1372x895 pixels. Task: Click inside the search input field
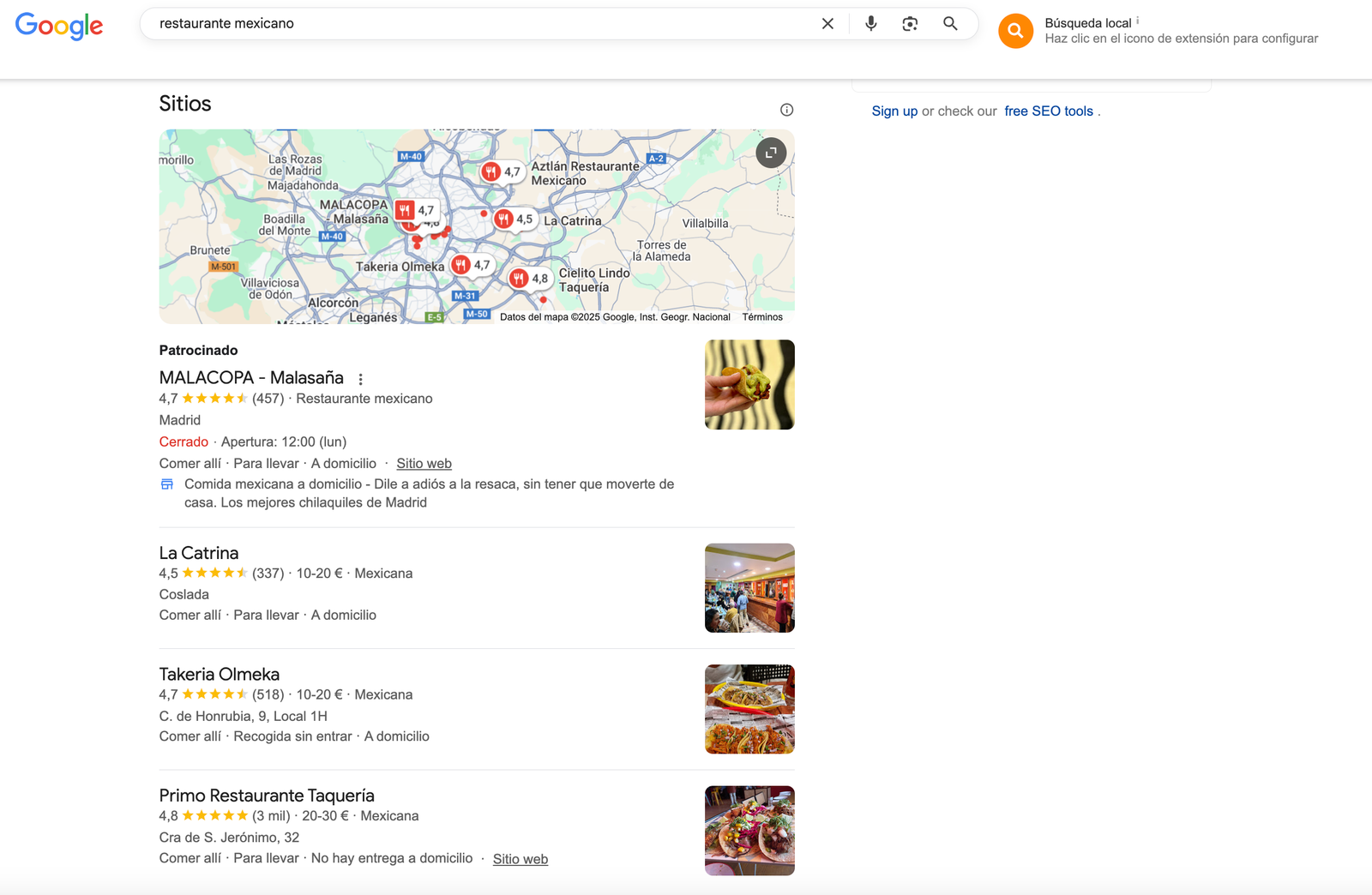pyautogui.click(x=429, y=23)
